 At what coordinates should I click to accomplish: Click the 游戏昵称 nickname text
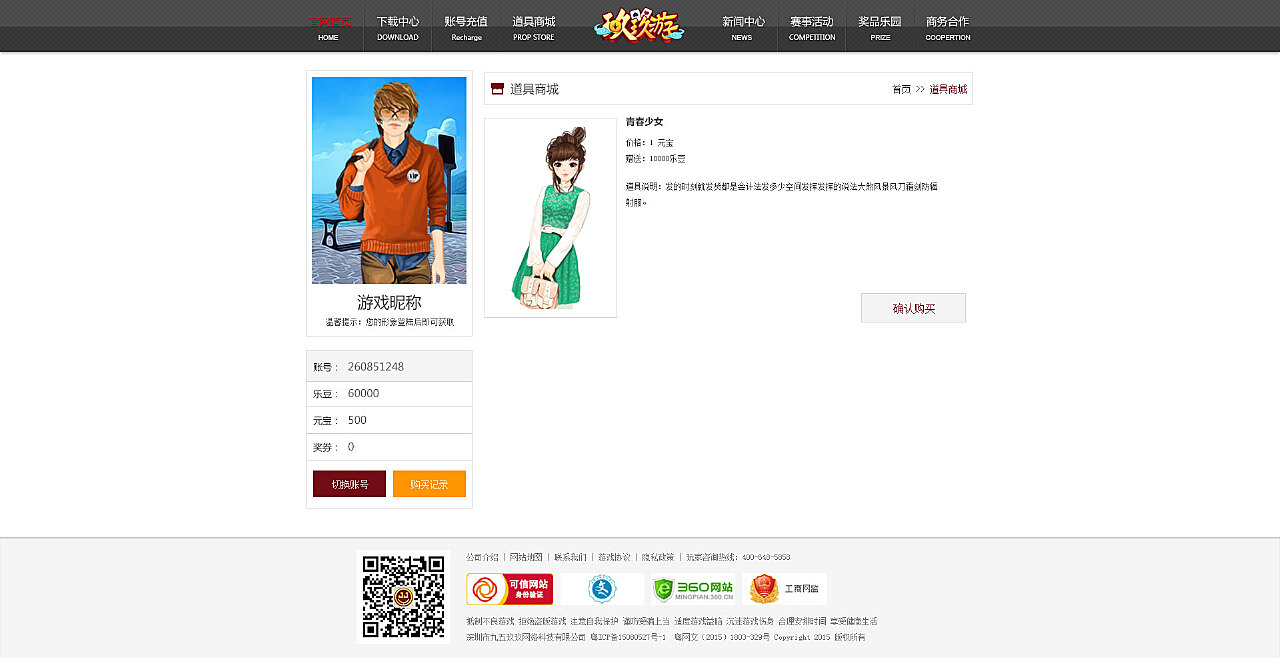(389, 302)
